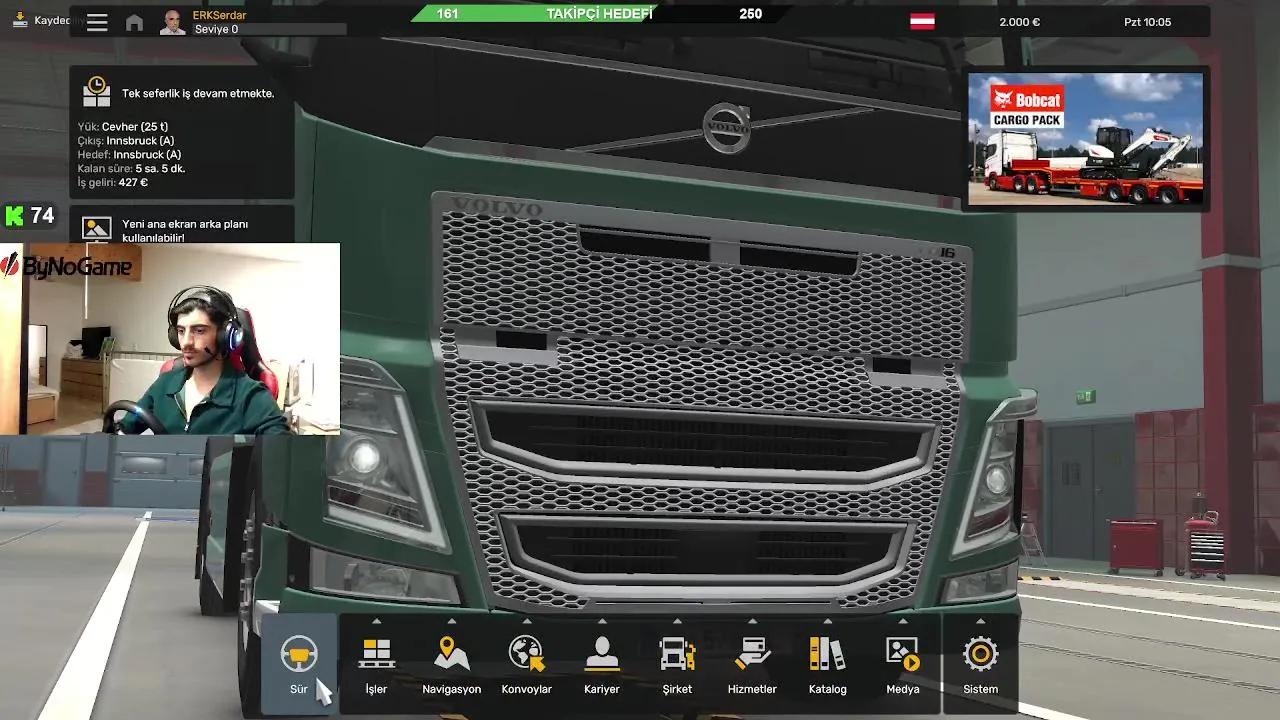
Task: Click the ERKSerdar profile avatar
Action: [x=173, y=22]
